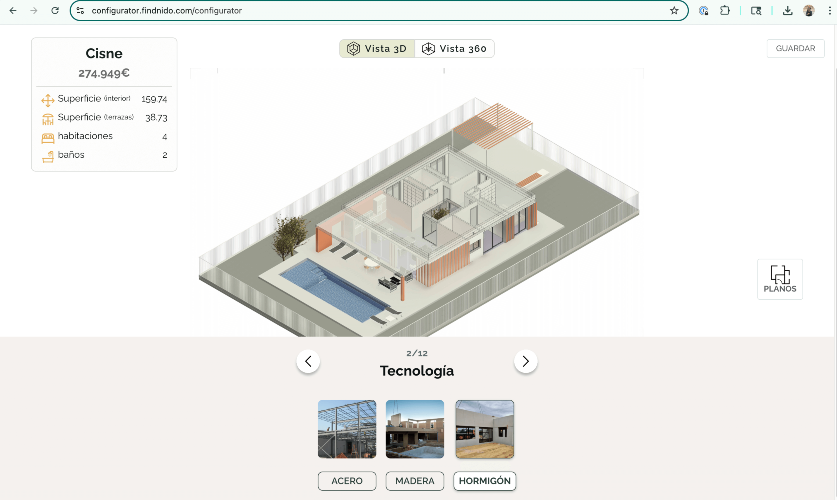Click the media control icon in the toolbar
This screenshot has height=500, width=837.
(756, 11)
